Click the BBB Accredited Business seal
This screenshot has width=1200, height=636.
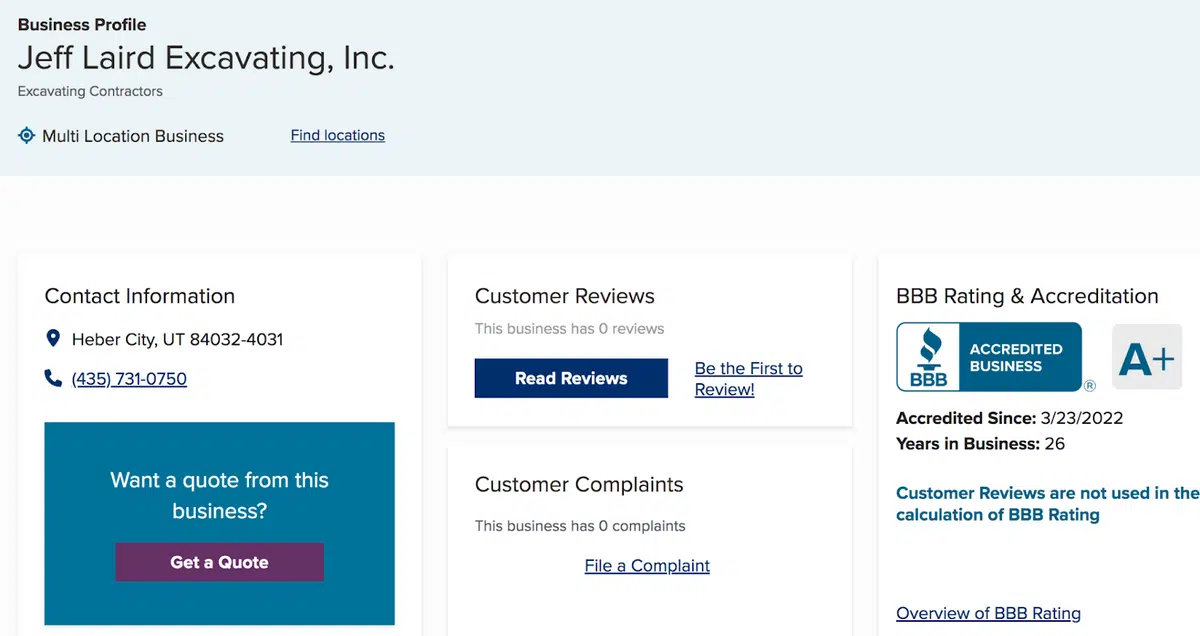click(989, 357)
